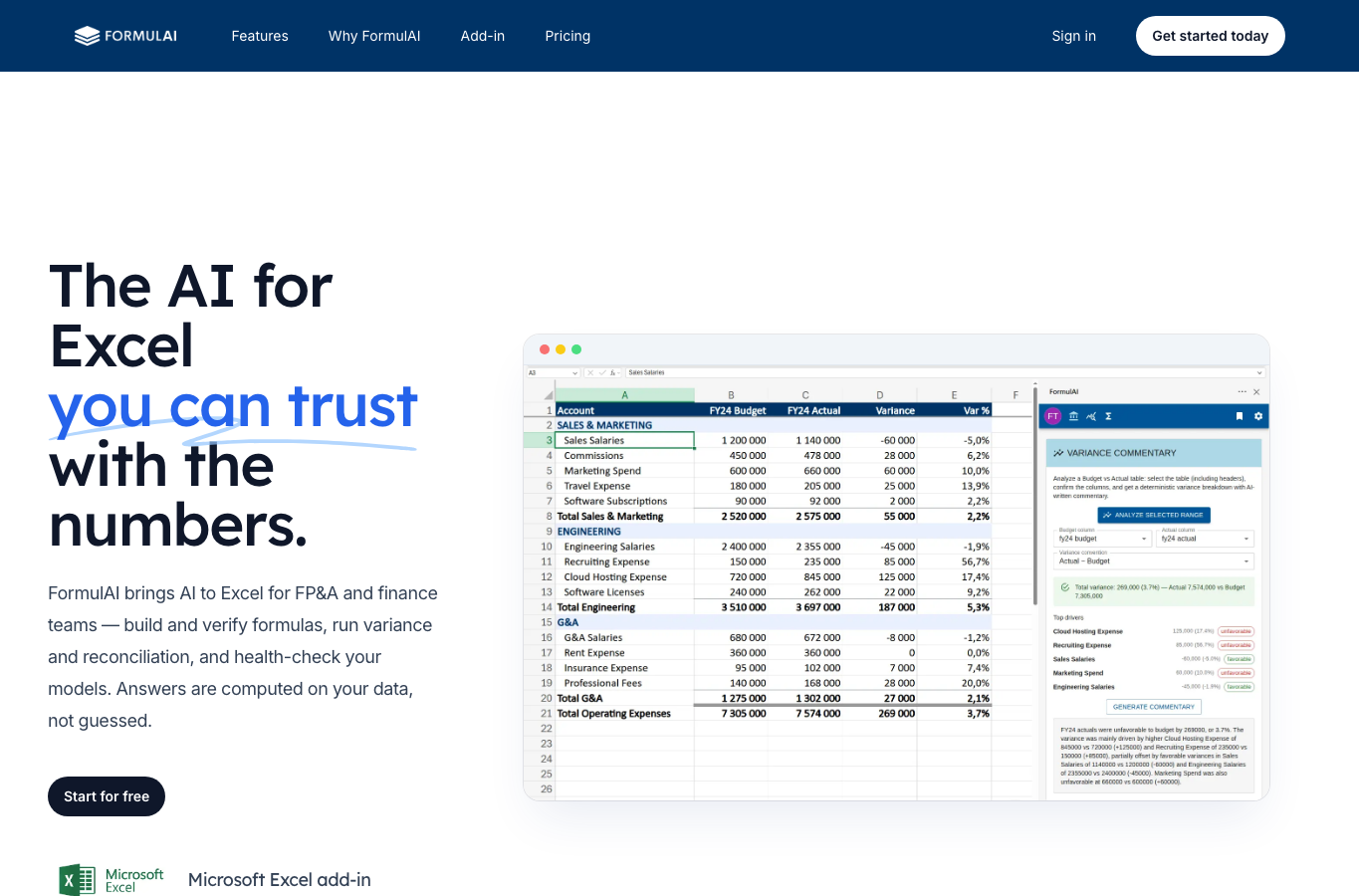The image size is (1359, 896).
Task: Click the Microsoft Excel logo icon
Action: (78, 880)
